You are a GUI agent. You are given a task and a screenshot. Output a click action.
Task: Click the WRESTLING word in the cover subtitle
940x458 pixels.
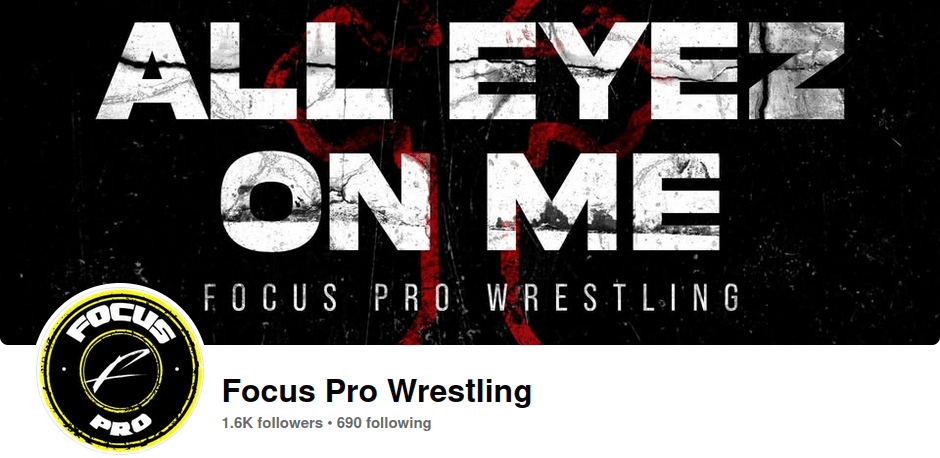coord(612,298)
